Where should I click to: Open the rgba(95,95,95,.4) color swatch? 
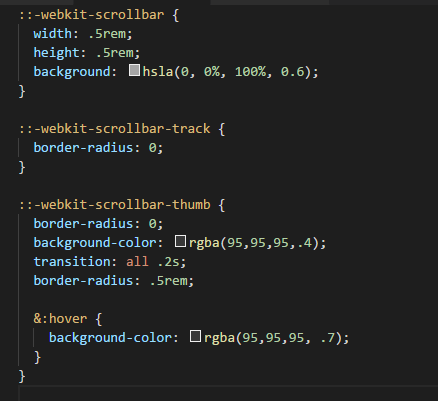click(x=180, y=241)
